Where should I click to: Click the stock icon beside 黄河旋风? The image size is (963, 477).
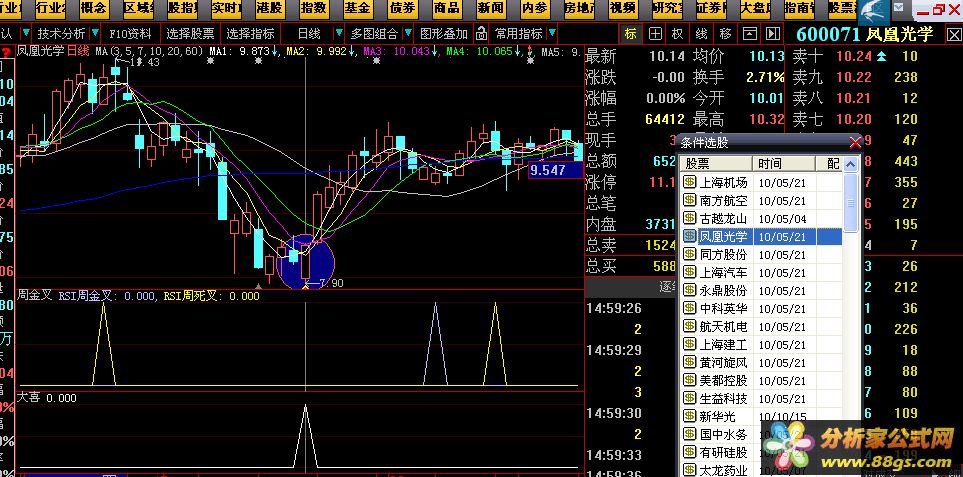689,362
